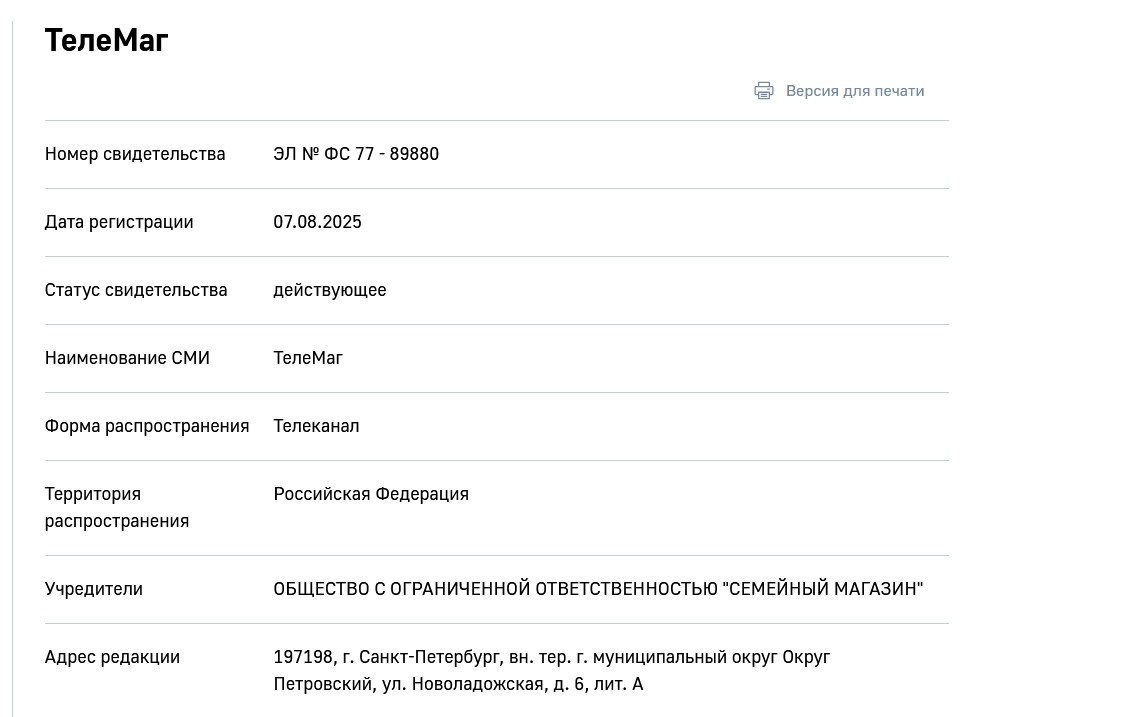Select the status value 'действующее'

[329, 290]
